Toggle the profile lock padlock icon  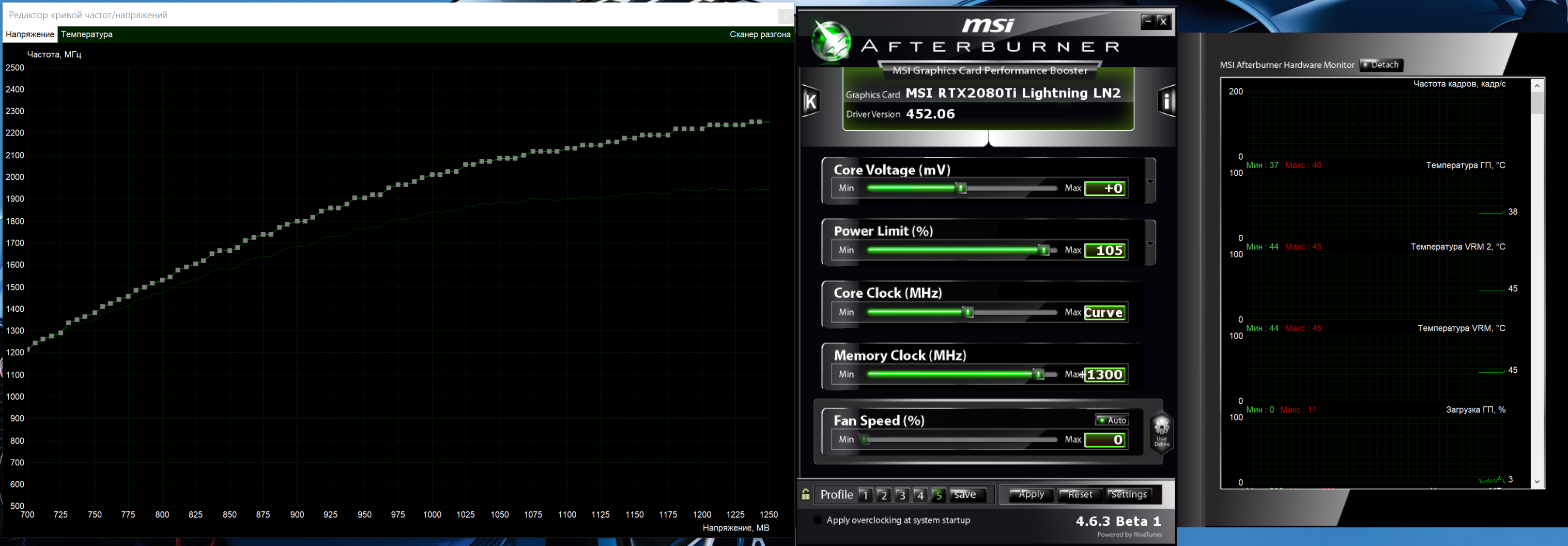pyautogui.click(x=805, y=494)
